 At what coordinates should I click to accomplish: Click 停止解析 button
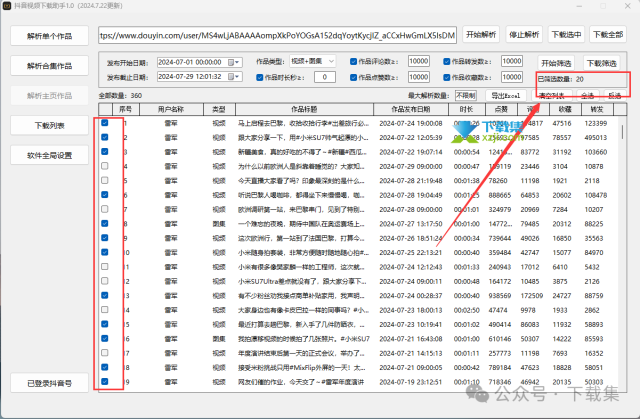pyautogui.click(x=524, y=35)
